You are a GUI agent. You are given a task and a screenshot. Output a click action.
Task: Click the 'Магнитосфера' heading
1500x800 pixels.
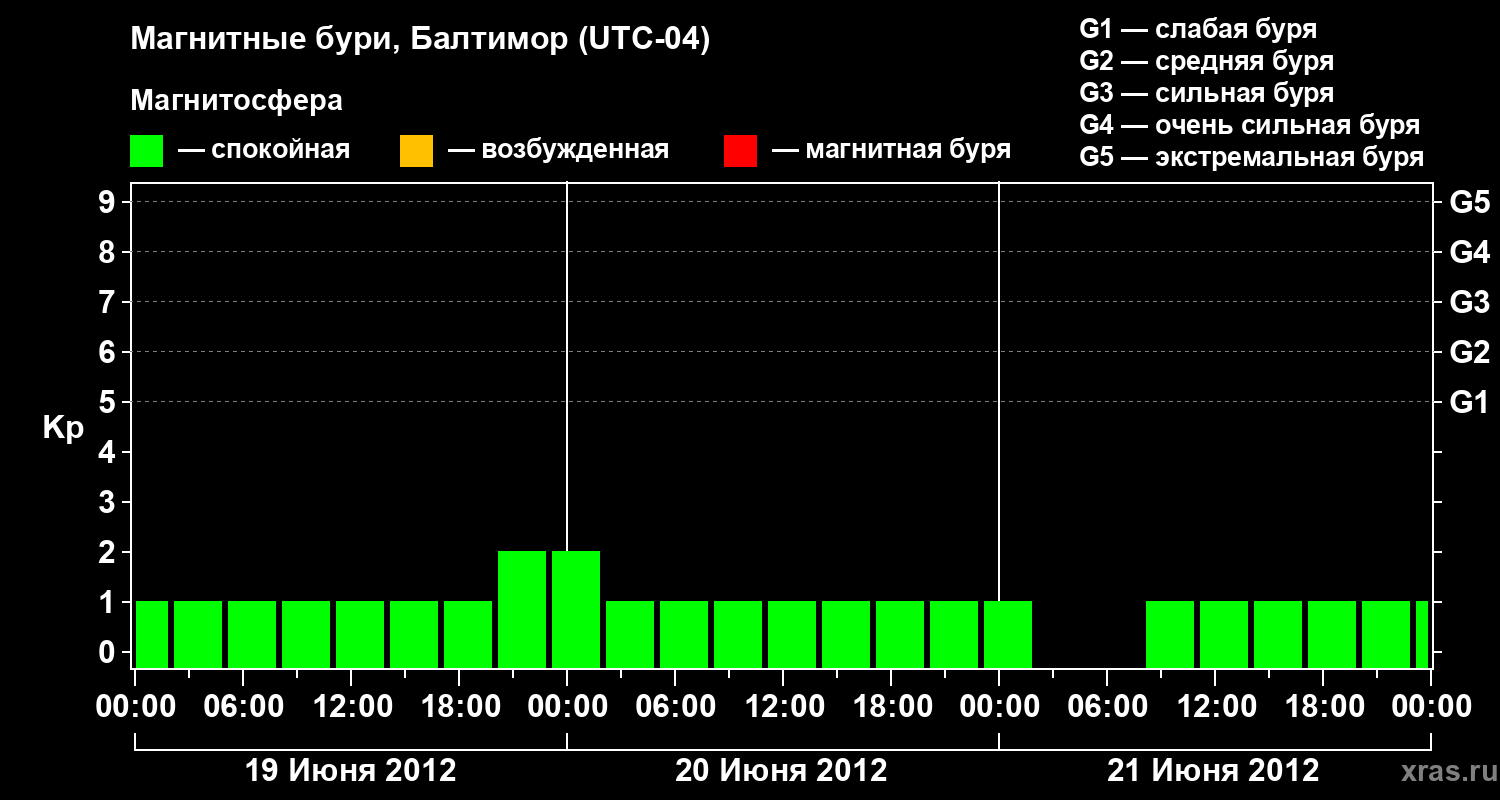237,101
